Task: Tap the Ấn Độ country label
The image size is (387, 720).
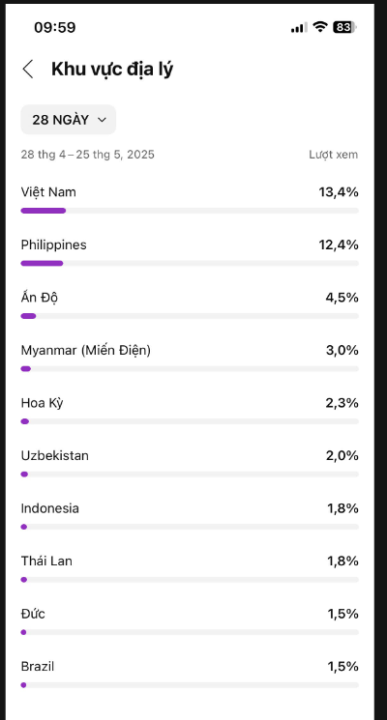Action: [x=39, y=298]
